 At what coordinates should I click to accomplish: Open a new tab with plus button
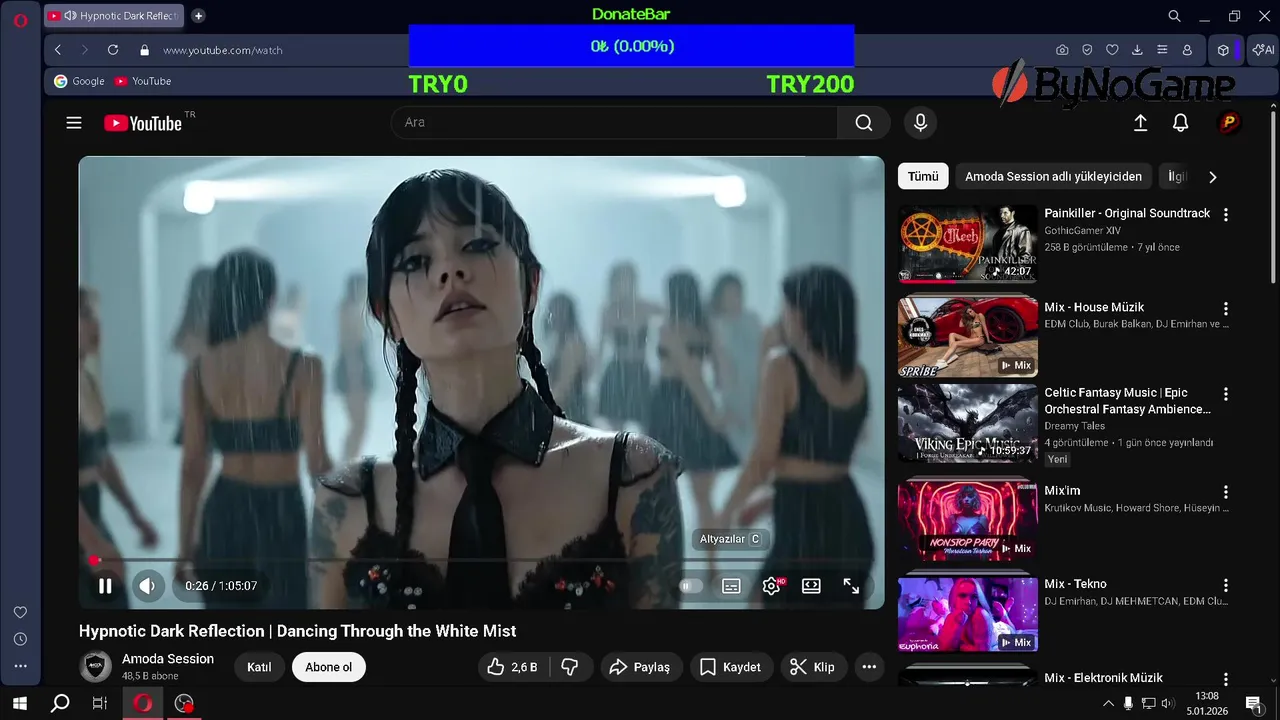coord(198,16)
